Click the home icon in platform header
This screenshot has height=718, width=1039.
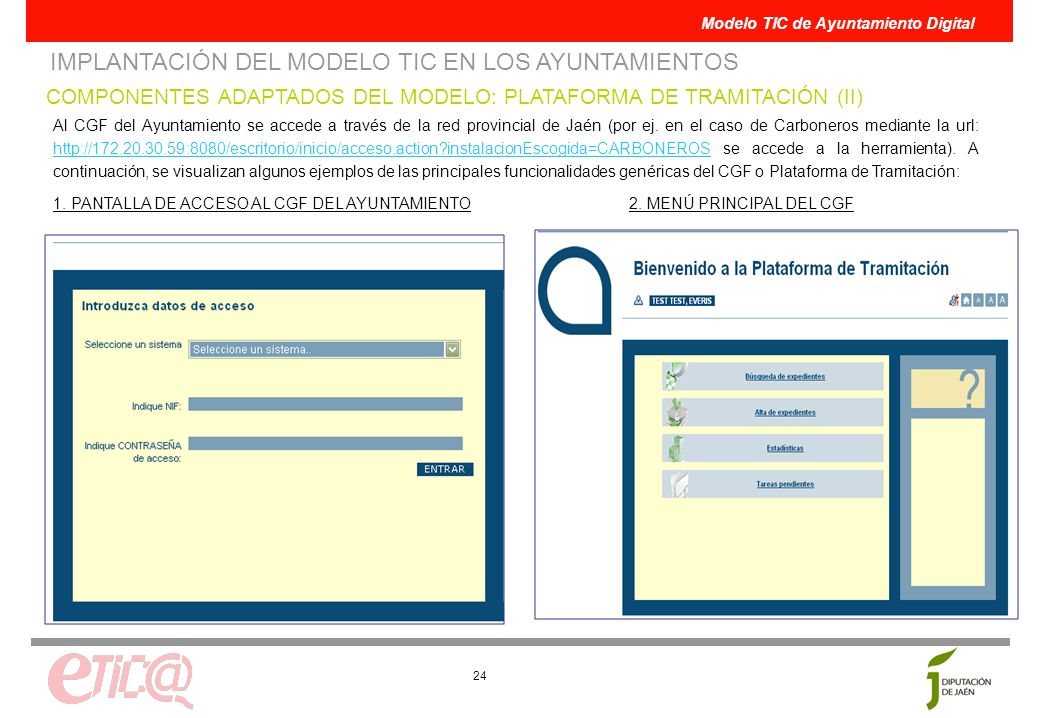pyautogui.click(x=966, y=300)
